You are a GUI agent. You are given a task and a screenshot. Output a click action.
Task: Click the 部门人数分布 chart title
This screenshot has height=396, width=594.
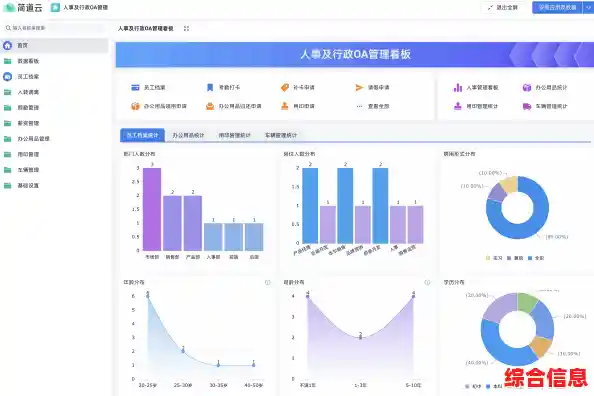139,154
